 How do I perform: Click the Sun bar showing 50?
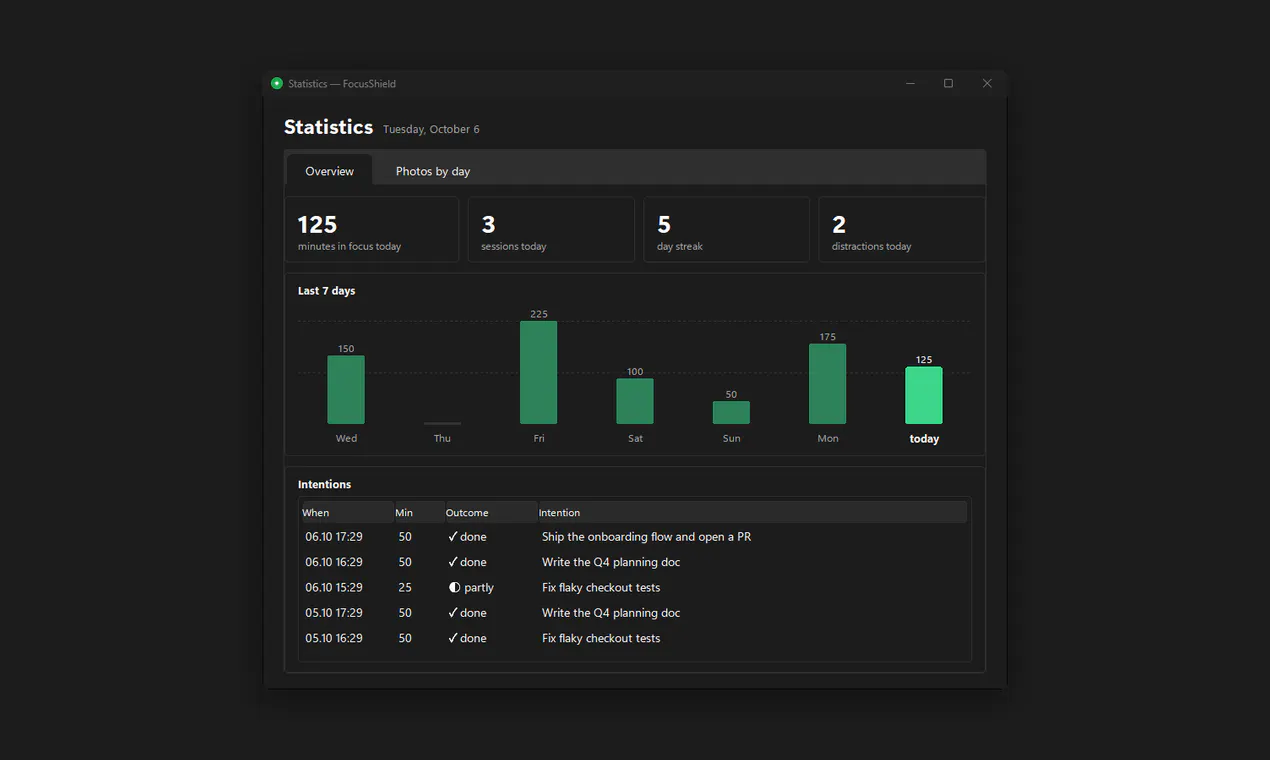731,413
